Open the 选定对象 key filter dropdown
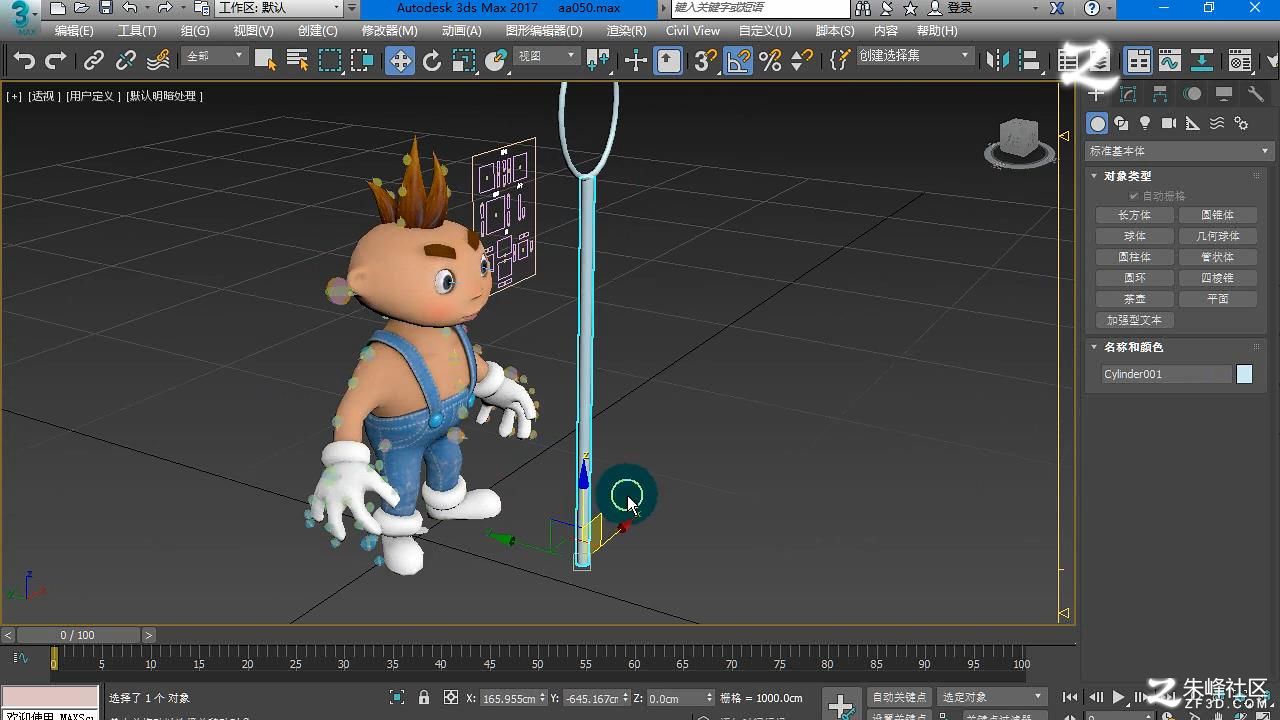1280x720 pixels. [x=992, y=697]
